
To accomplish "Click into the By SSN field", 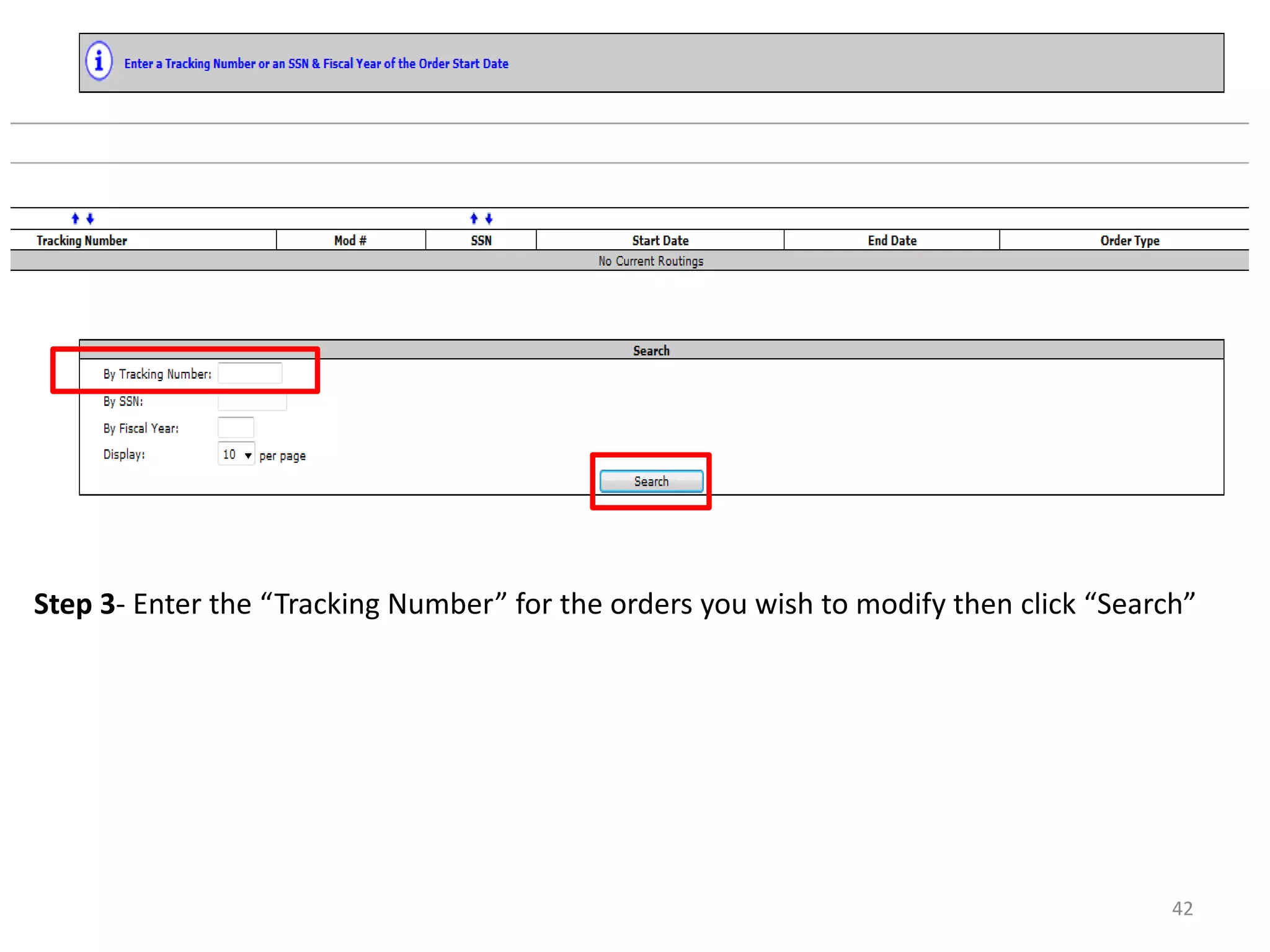I will (x=252, y=402).
